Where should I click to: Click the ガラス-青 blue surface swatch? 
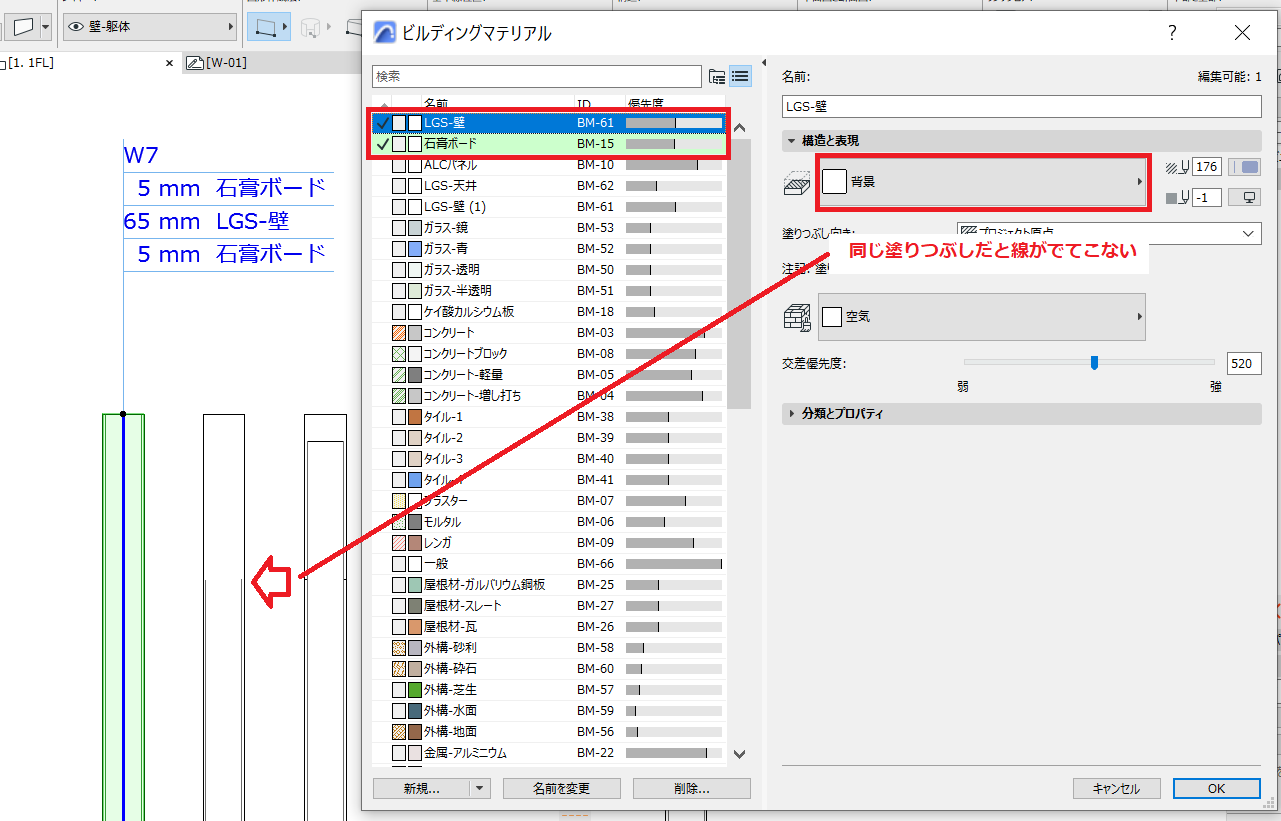click(415, 249)
